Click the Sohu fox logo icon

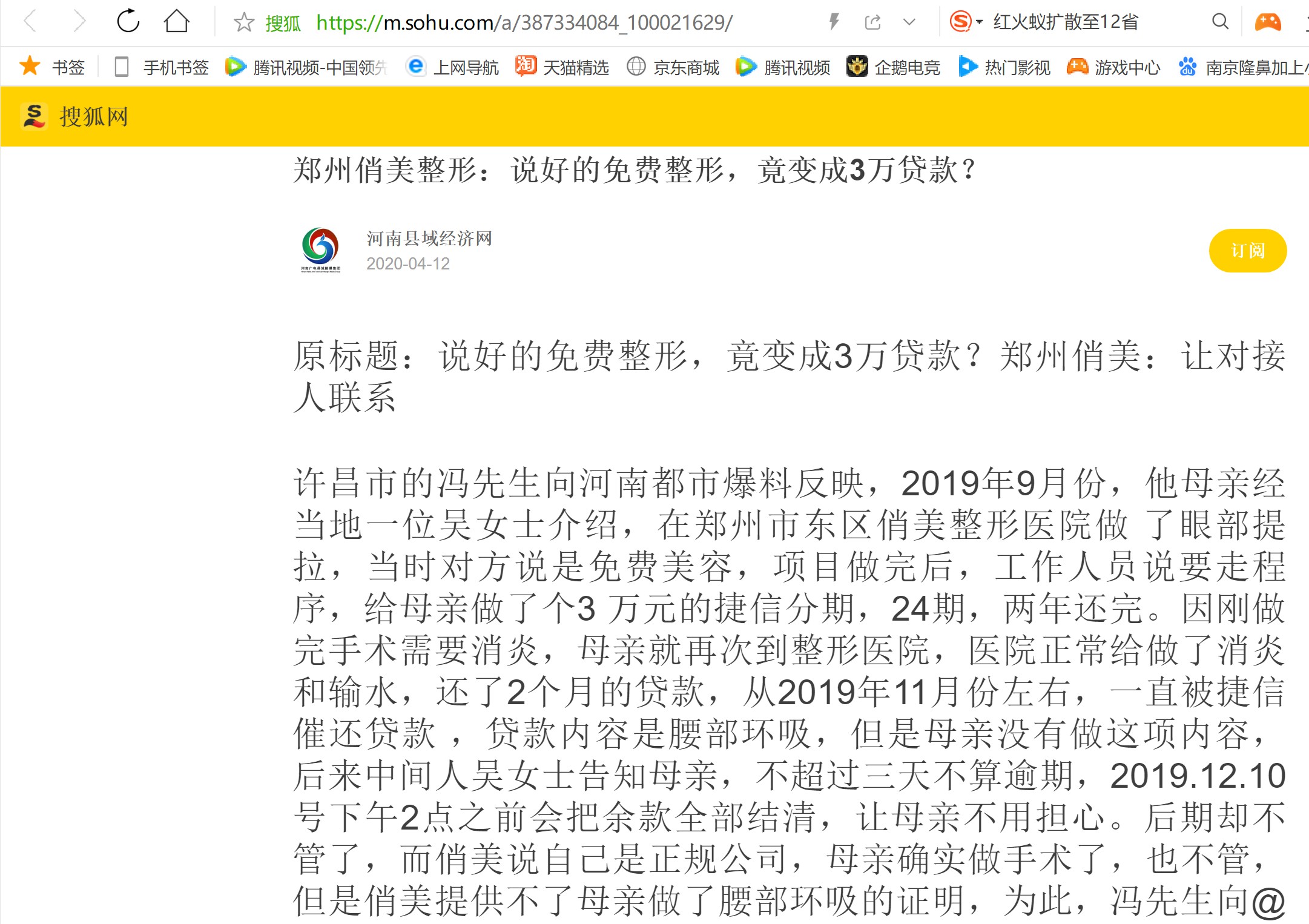pos(34,116)
